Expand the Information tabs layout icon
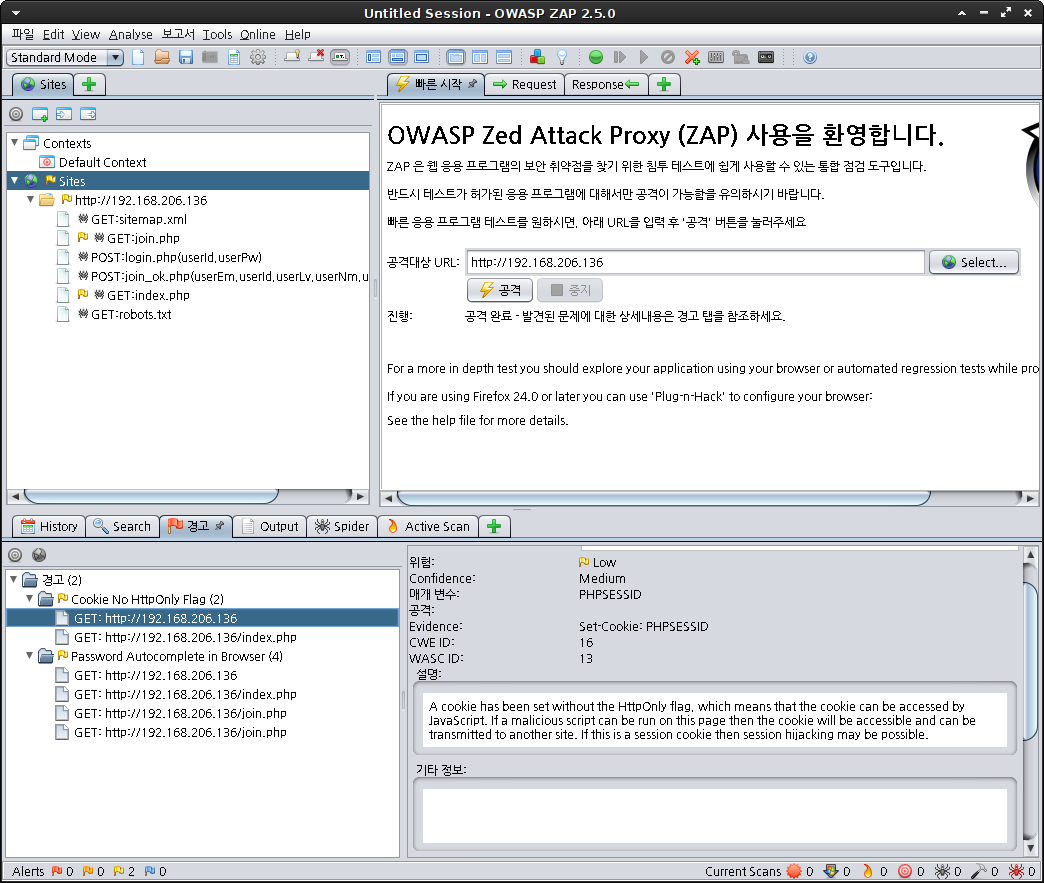The image size is (1044, 883). [x=397, y=57]
